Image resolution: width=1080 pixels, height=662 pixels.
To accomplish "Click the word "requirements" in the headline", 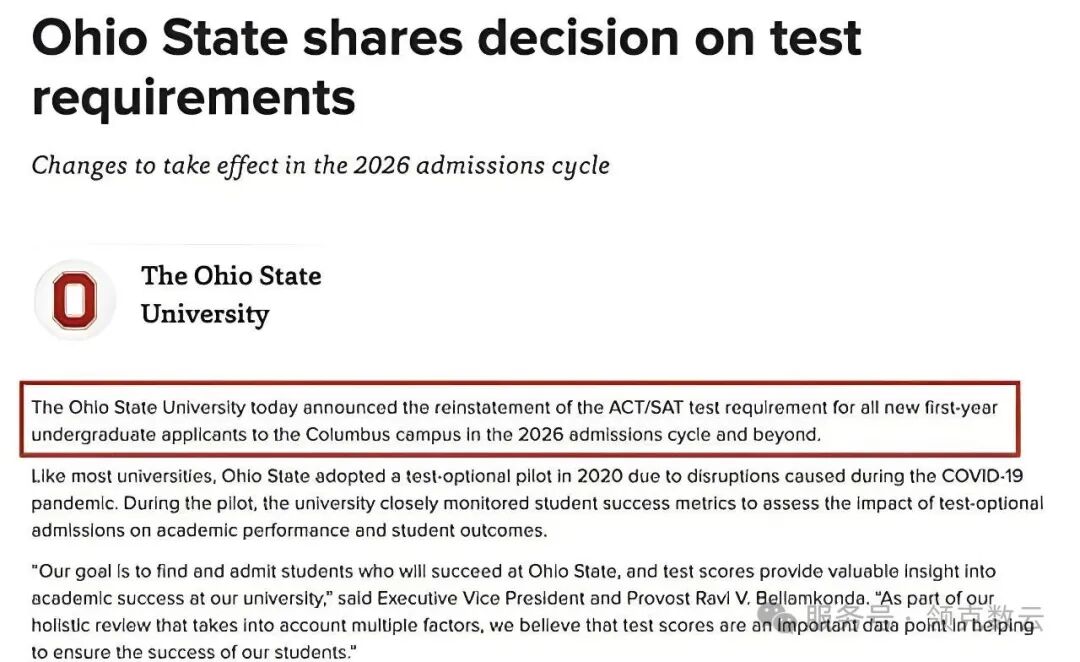I will coord(193,98).
